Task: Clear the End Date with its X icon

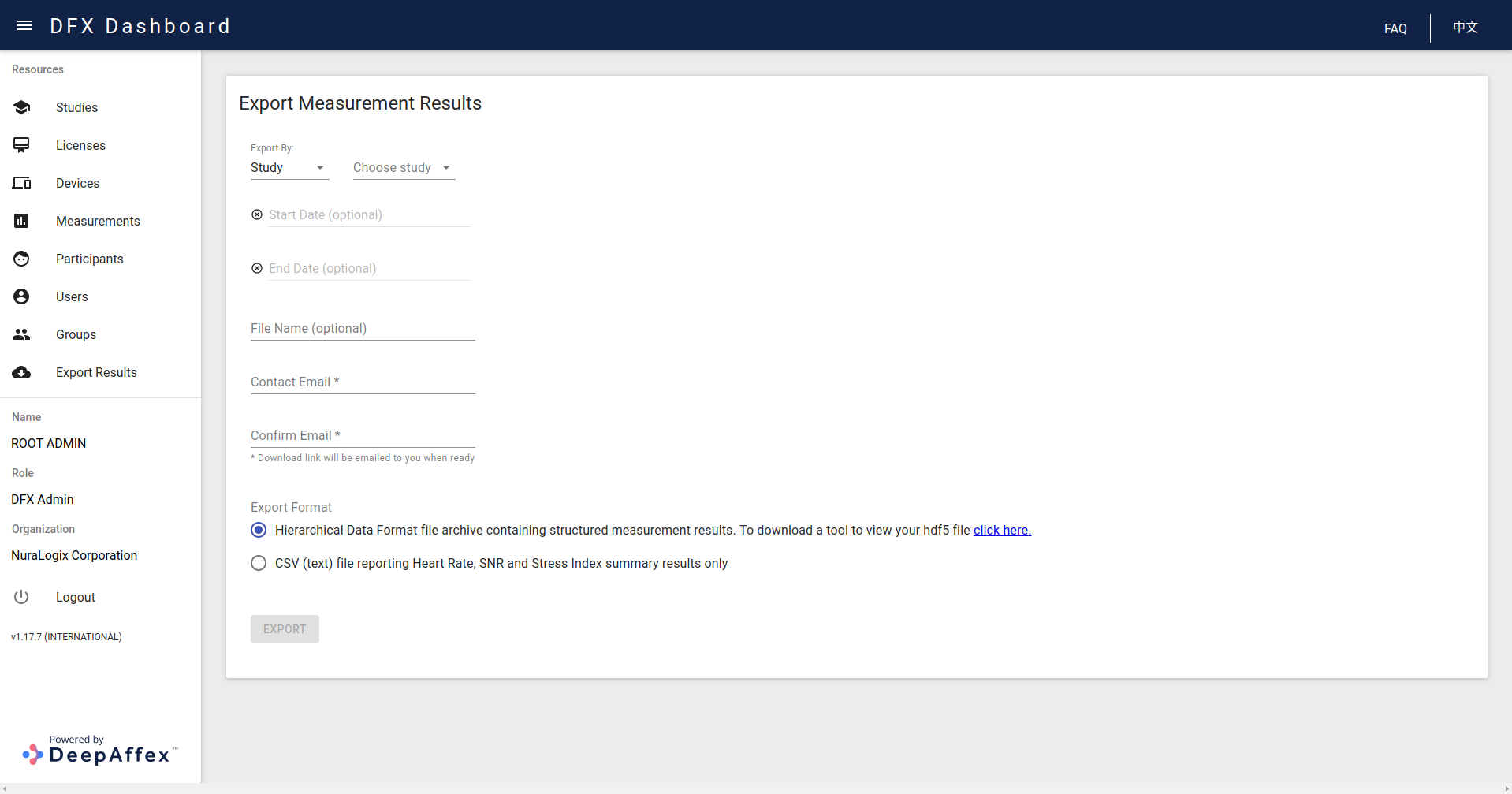Action: [257, 268]
